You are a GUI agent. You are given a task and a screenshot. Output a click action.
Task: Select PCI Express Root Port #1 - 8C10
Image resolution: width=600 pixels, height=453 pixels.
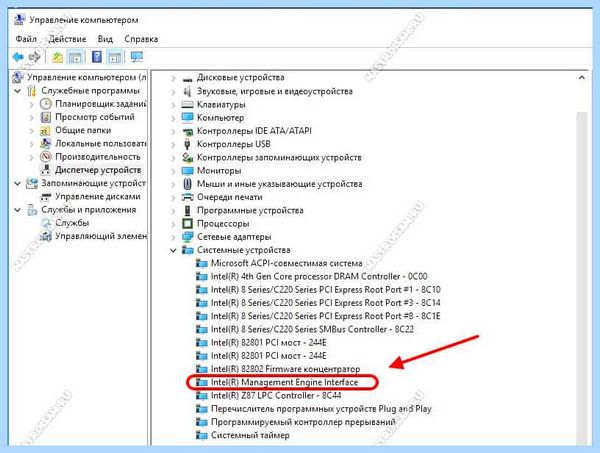point(326,290)
